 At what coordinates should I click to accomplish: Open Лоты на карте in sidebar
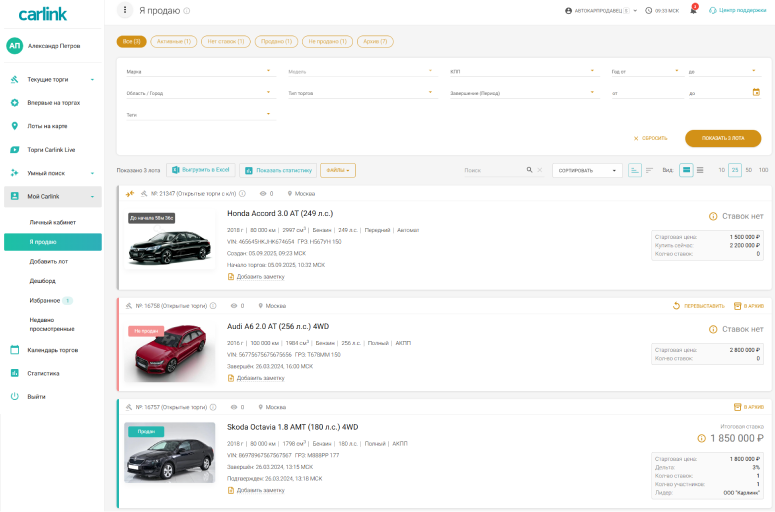[47, 126]
